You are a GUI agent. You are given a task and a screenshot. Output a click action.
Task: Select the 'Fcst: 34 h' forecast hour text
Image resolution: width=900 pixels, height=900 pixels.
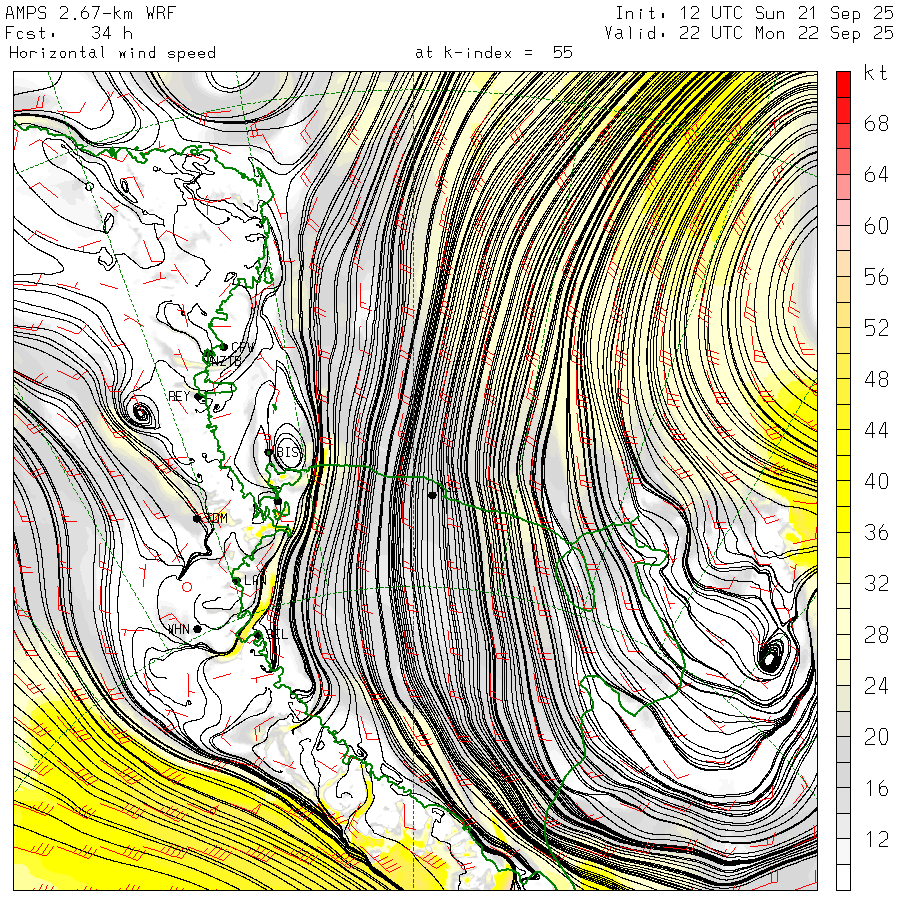tap(69, 33)
